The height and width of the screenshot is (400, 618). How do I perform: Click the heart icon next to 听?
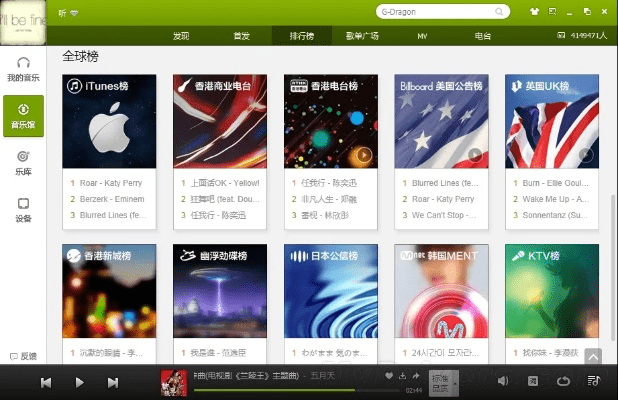click(x=74, y=13)
